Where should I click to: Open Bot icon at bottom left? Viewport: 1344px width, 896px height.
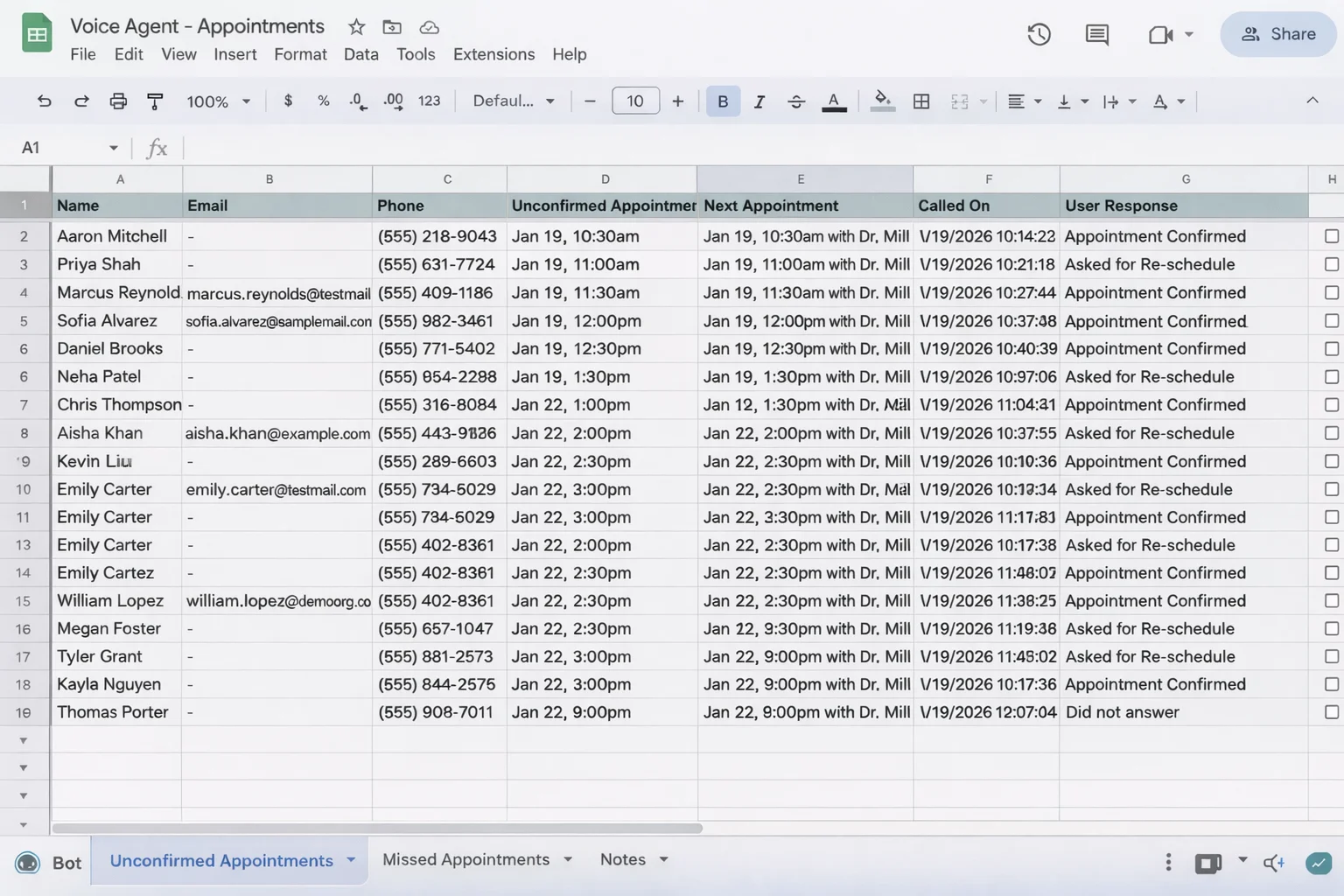coord(27,863)
